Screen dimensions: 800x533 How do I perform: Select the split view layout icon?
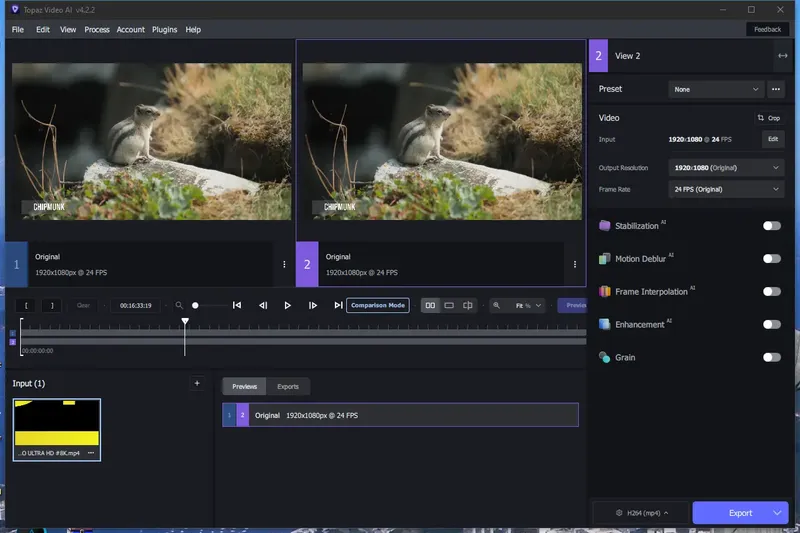(468, 305)
